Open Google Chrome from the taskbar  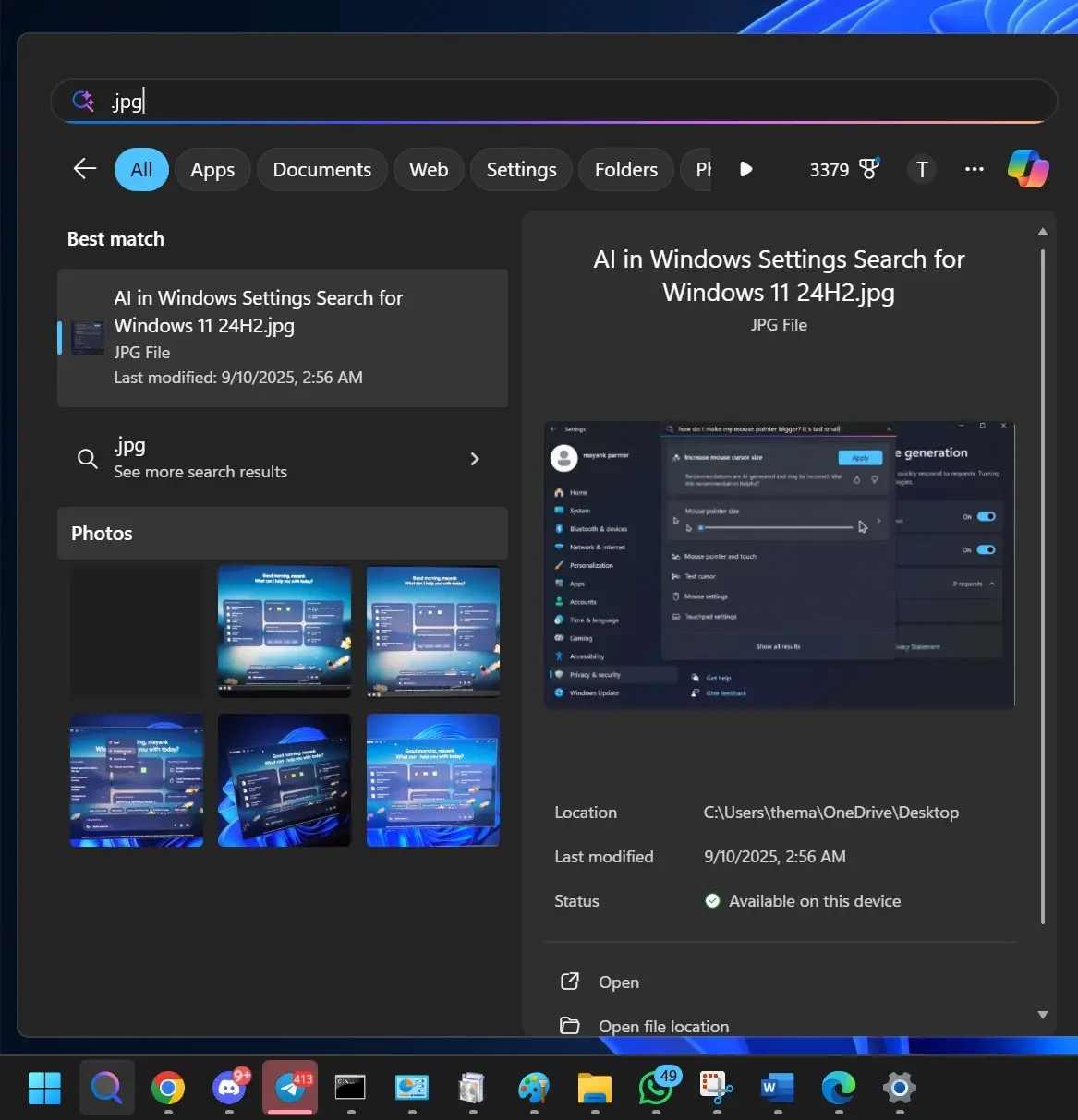[168, 1088]
